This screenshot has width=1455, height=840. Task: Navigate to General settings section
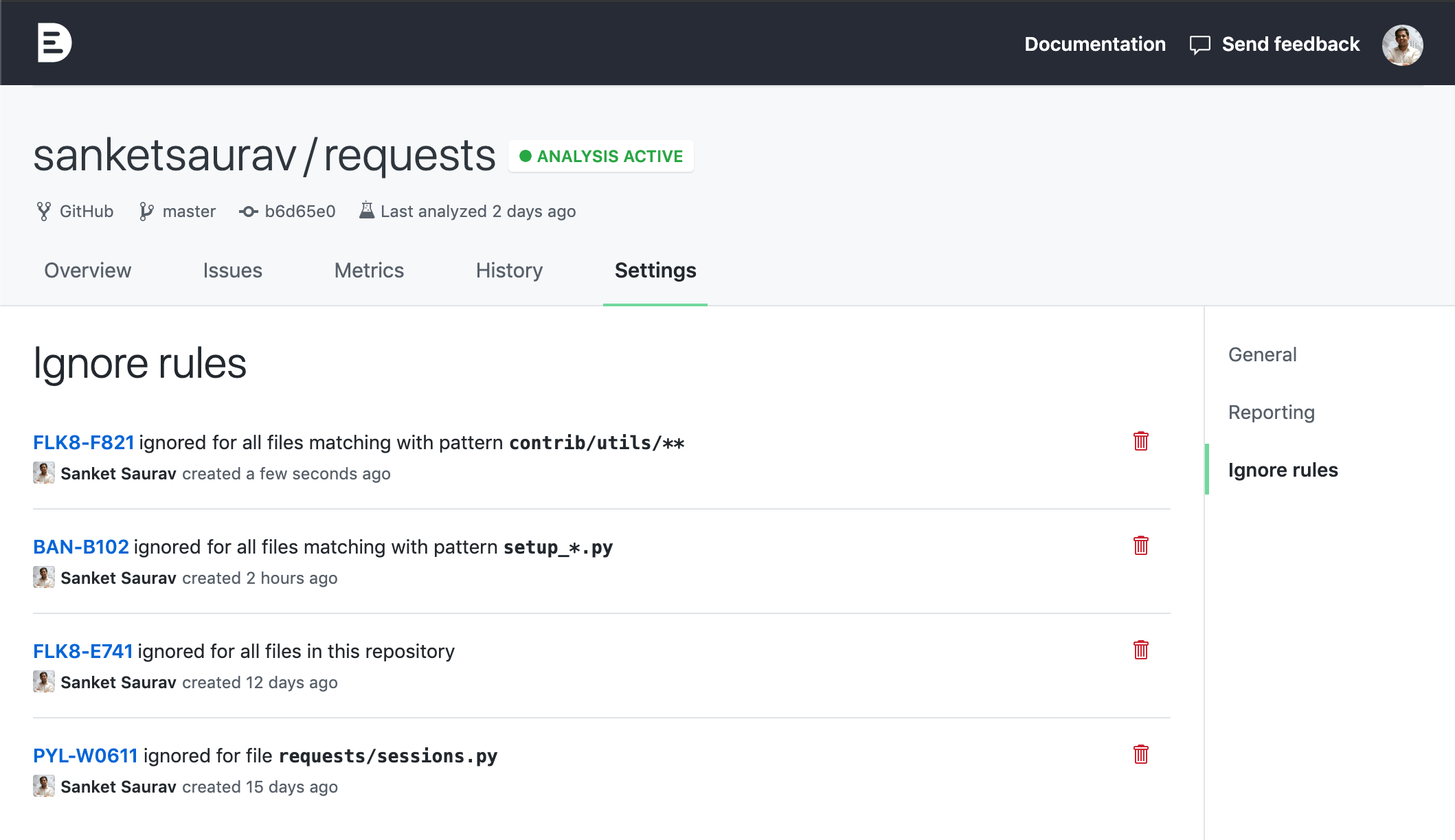pyautogui.click(x=1262, y=354)
